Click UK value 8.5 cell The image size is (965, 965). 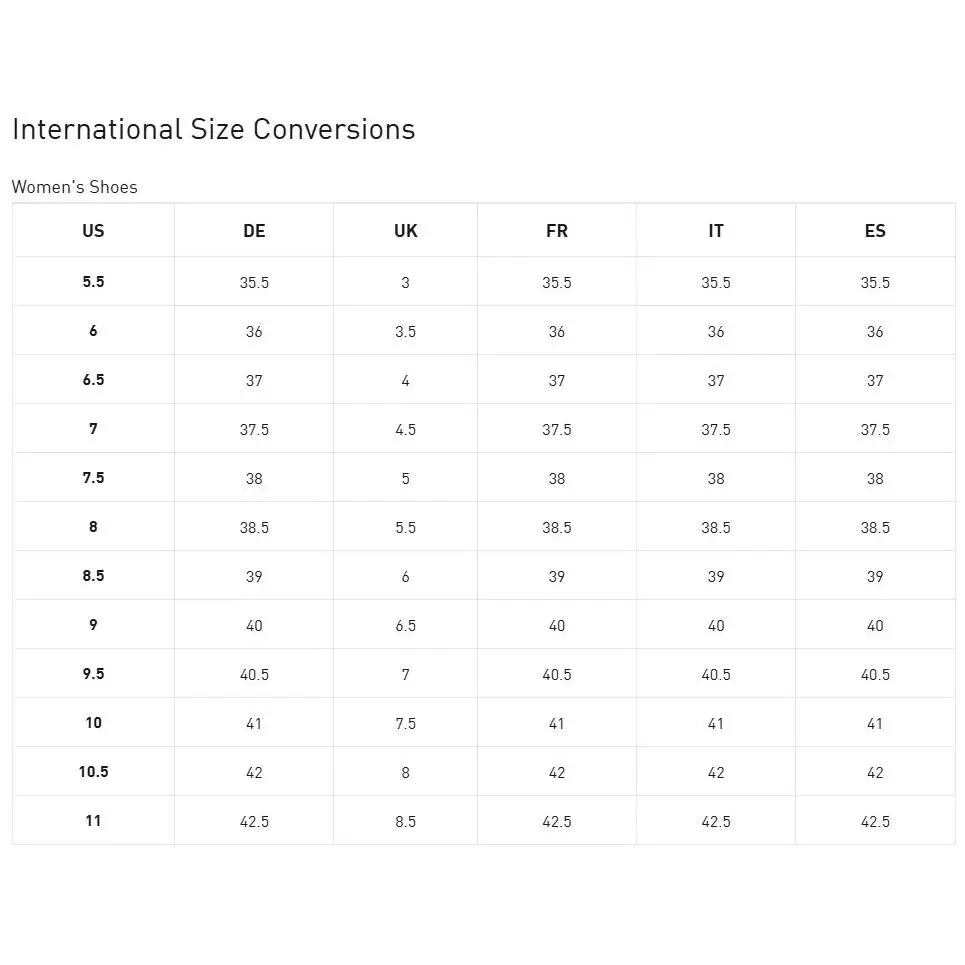tap(406, 821)
